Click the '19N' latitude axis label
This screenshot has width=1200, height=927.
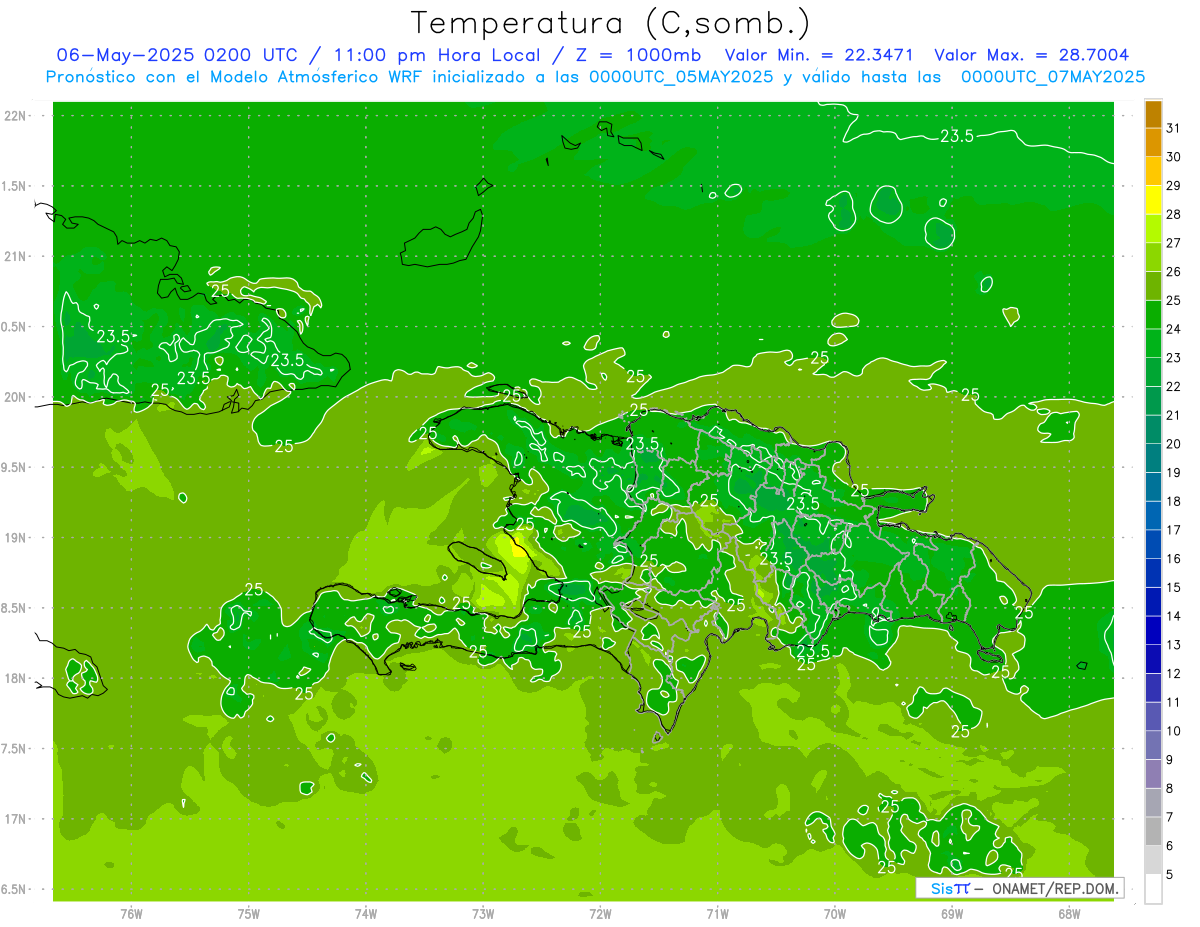(17, 538)
